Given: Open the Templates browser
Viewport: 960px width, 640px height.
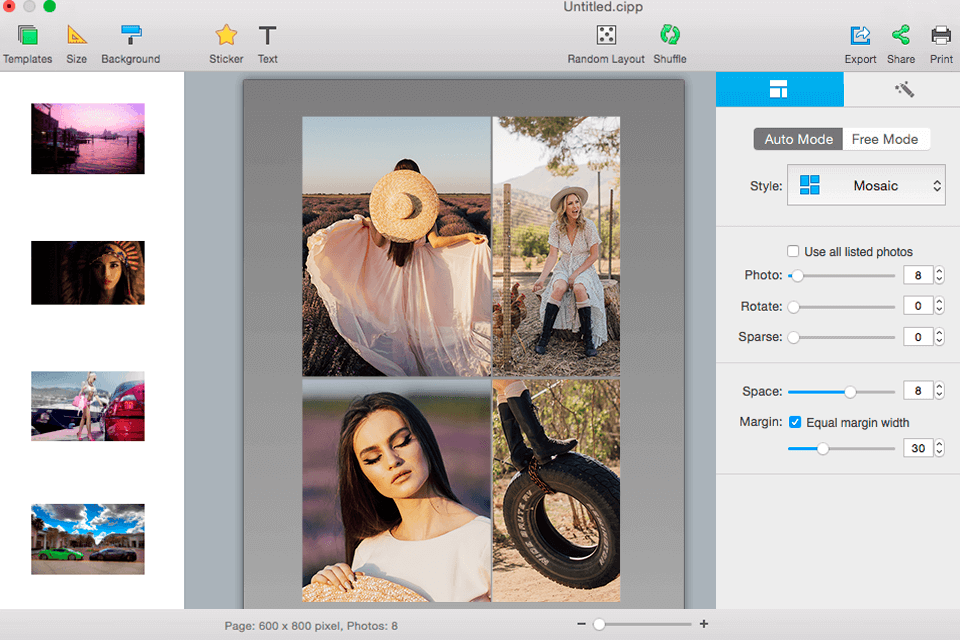Looking at the screenshot, I should [x=27, y=40].
